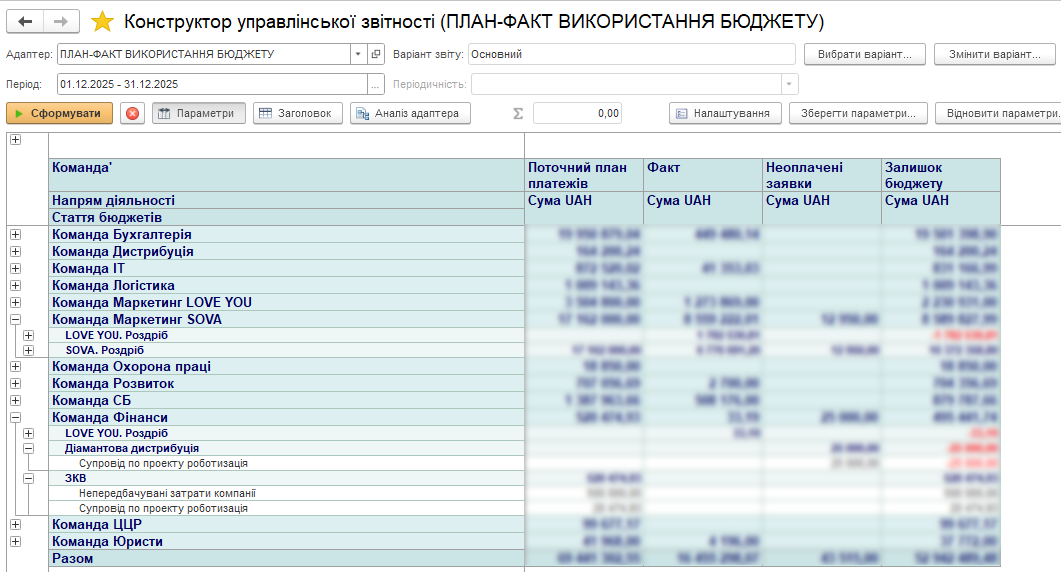This screenshot has width=1061, height=572.
Task: Open the Адаптер dropdown arrow
Action: 359,54
